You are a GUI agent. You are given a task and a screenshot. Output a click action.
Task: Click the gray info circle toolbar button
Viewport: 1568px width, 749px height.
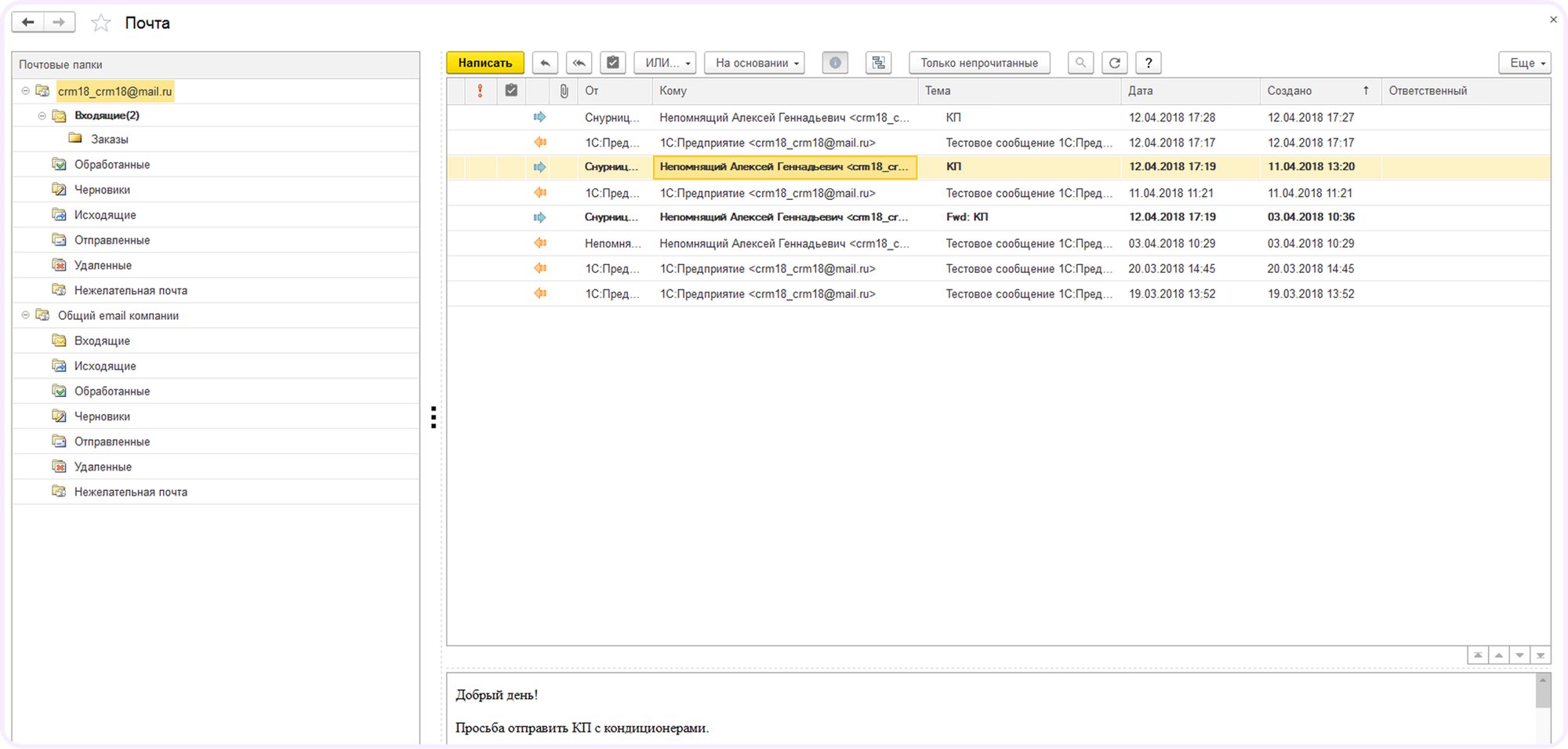pyautogui.click(x=835, y=63)
